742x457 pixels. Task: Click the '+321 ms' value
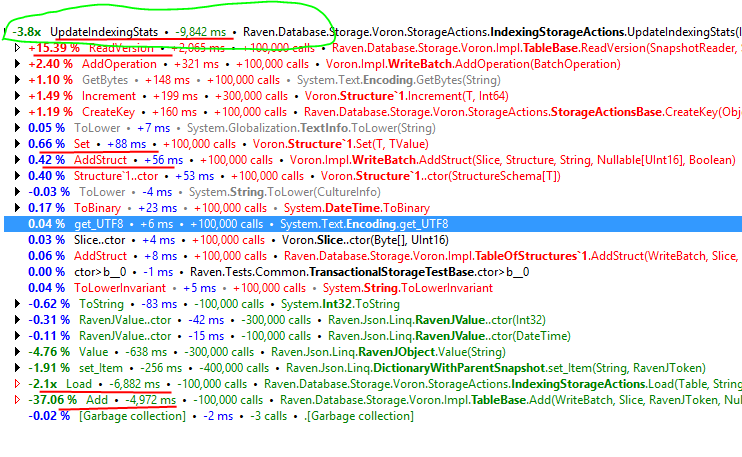tap(196, 64)
